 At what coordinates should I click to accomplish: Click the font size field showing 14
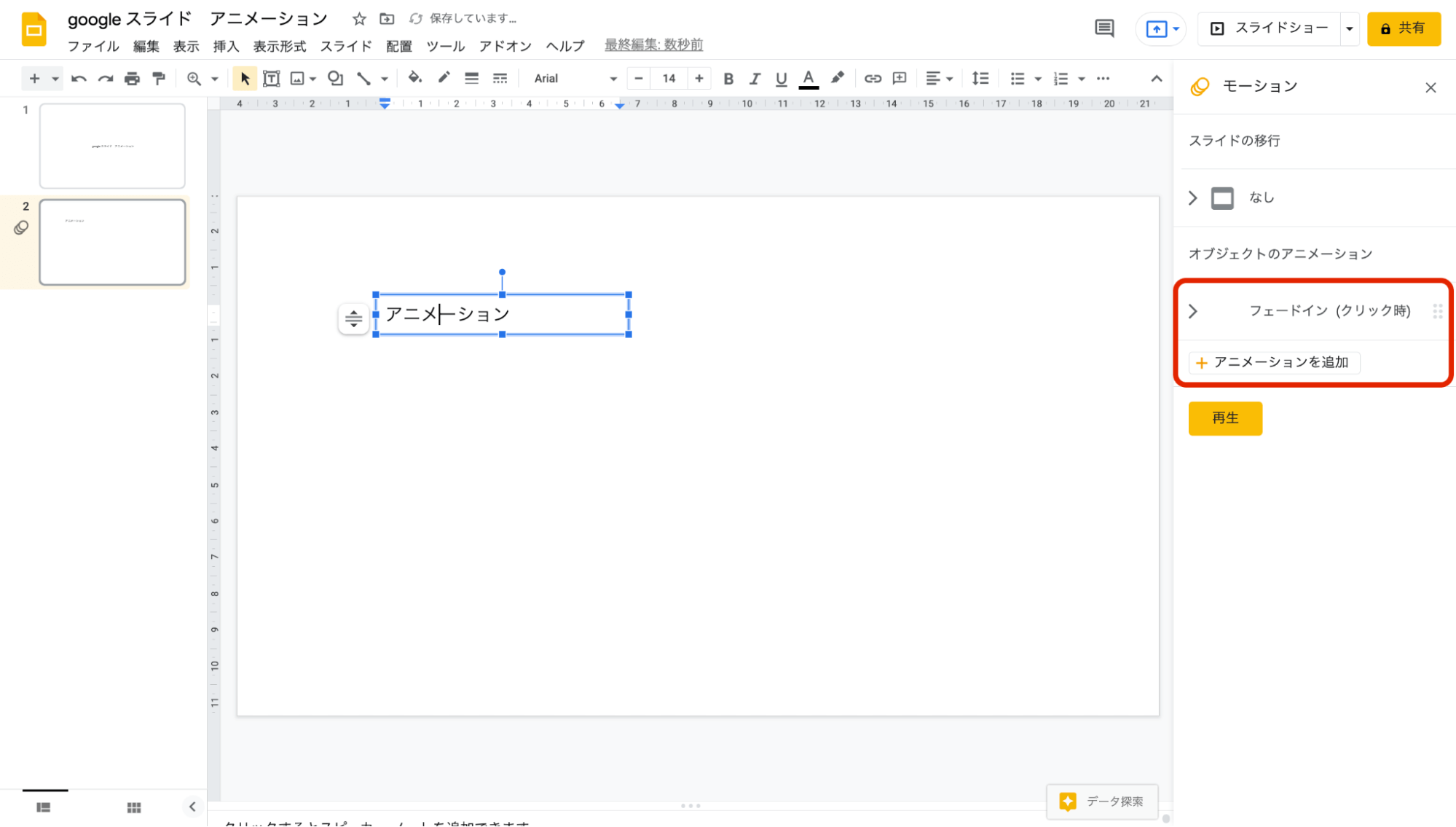[669, 79]
